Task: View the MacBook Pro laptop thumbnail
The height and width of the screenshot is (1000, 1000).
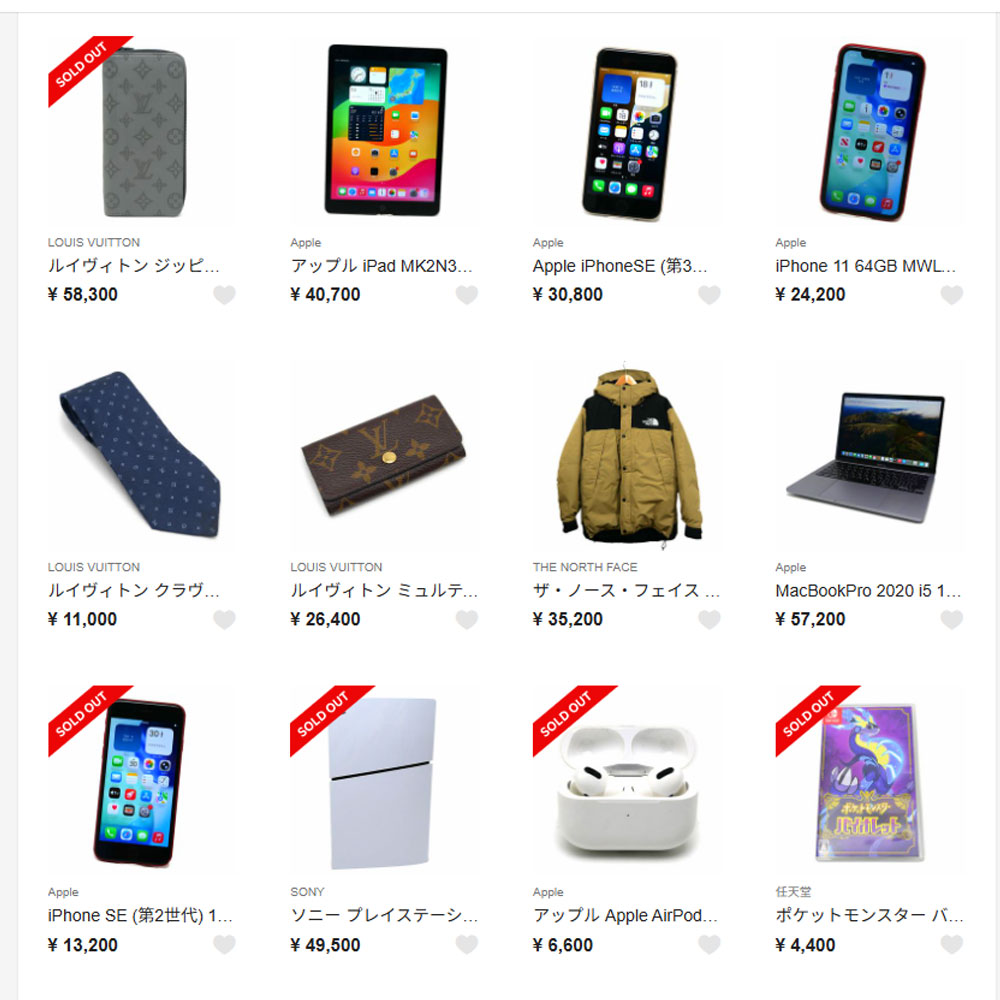Action: (869, 455)
